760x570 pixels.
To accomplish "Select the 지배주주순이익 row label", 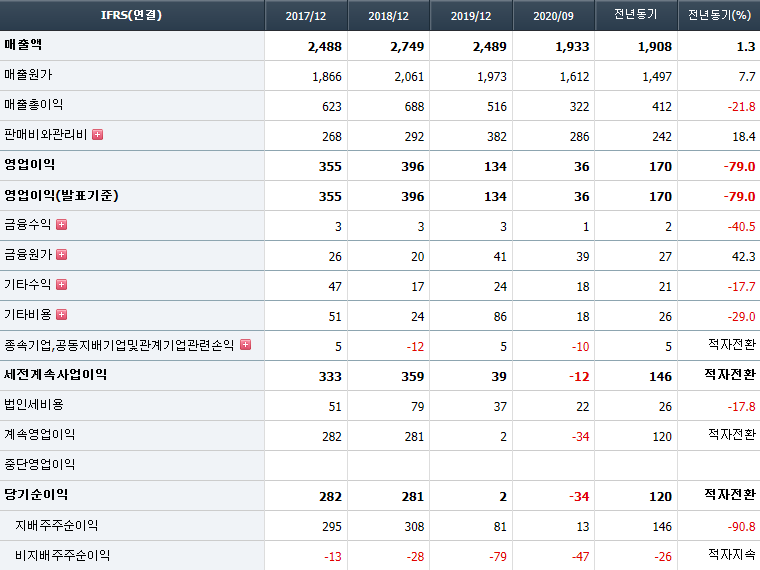I will pos(57,525).
